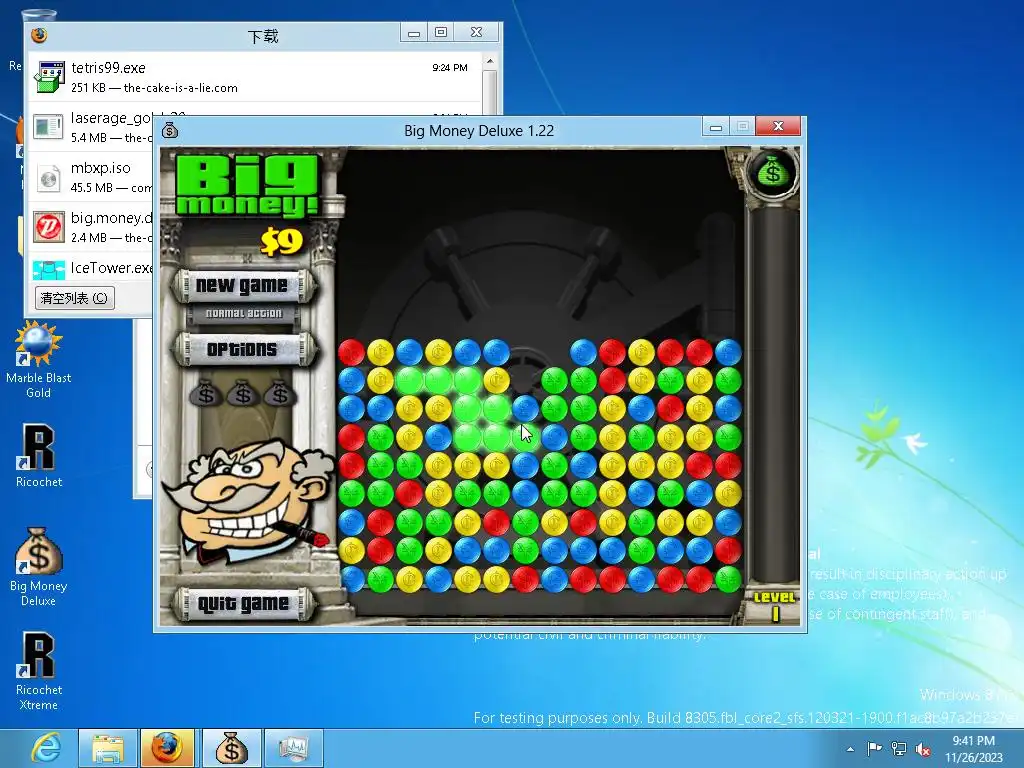
Task: Click the $9 score display
Action: pos(281,241)
